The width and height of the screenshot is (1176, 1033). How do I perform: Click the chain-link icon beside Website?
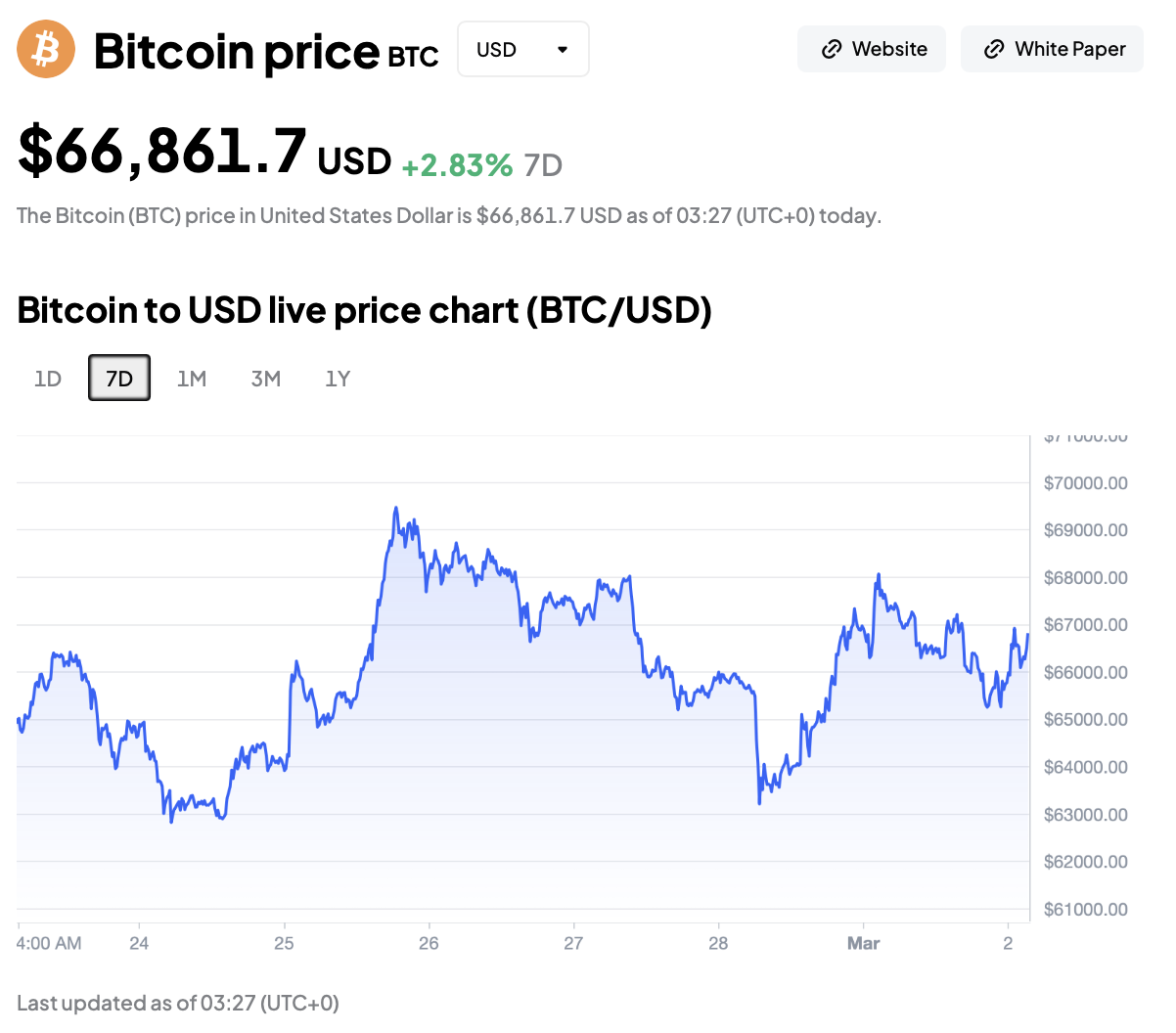832,49
